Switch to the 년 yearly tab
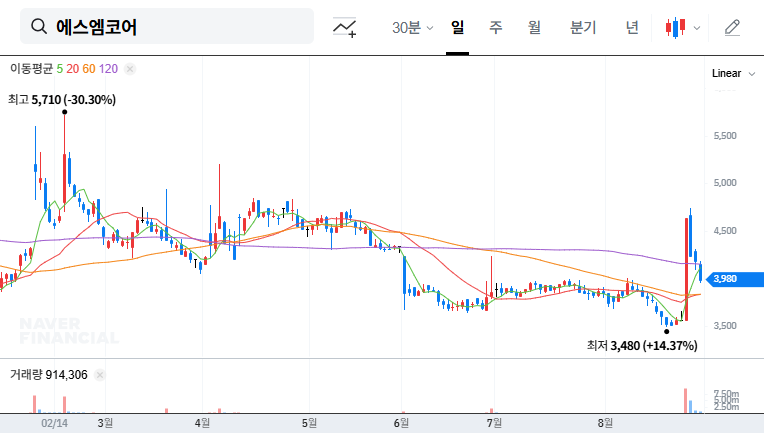 coord(632,28)
